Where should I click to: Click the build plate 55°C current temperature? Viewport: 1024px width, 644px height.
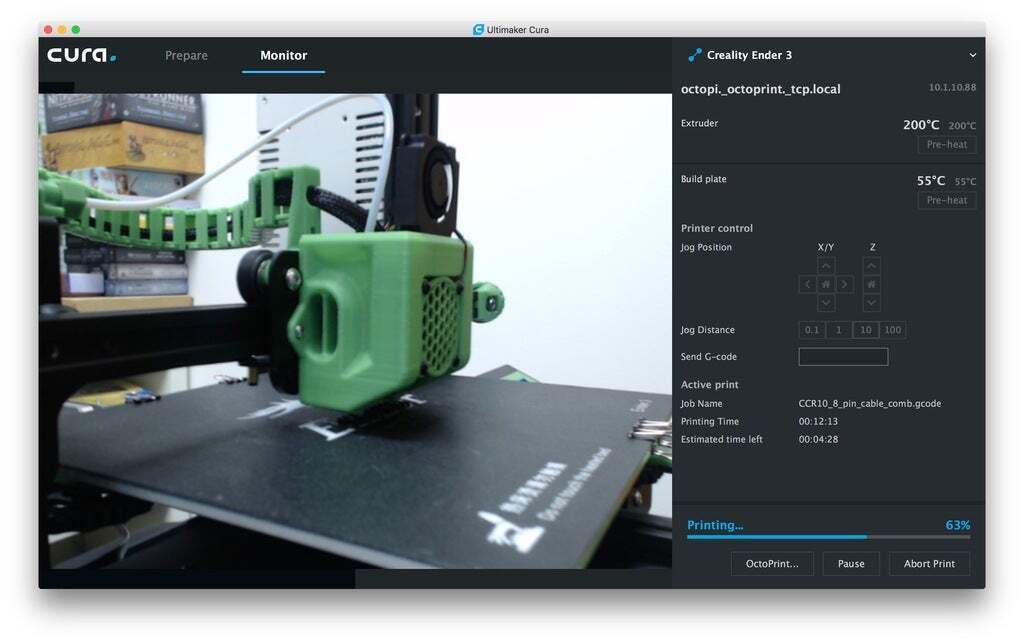pyautogui.click(x=931, y=181)
